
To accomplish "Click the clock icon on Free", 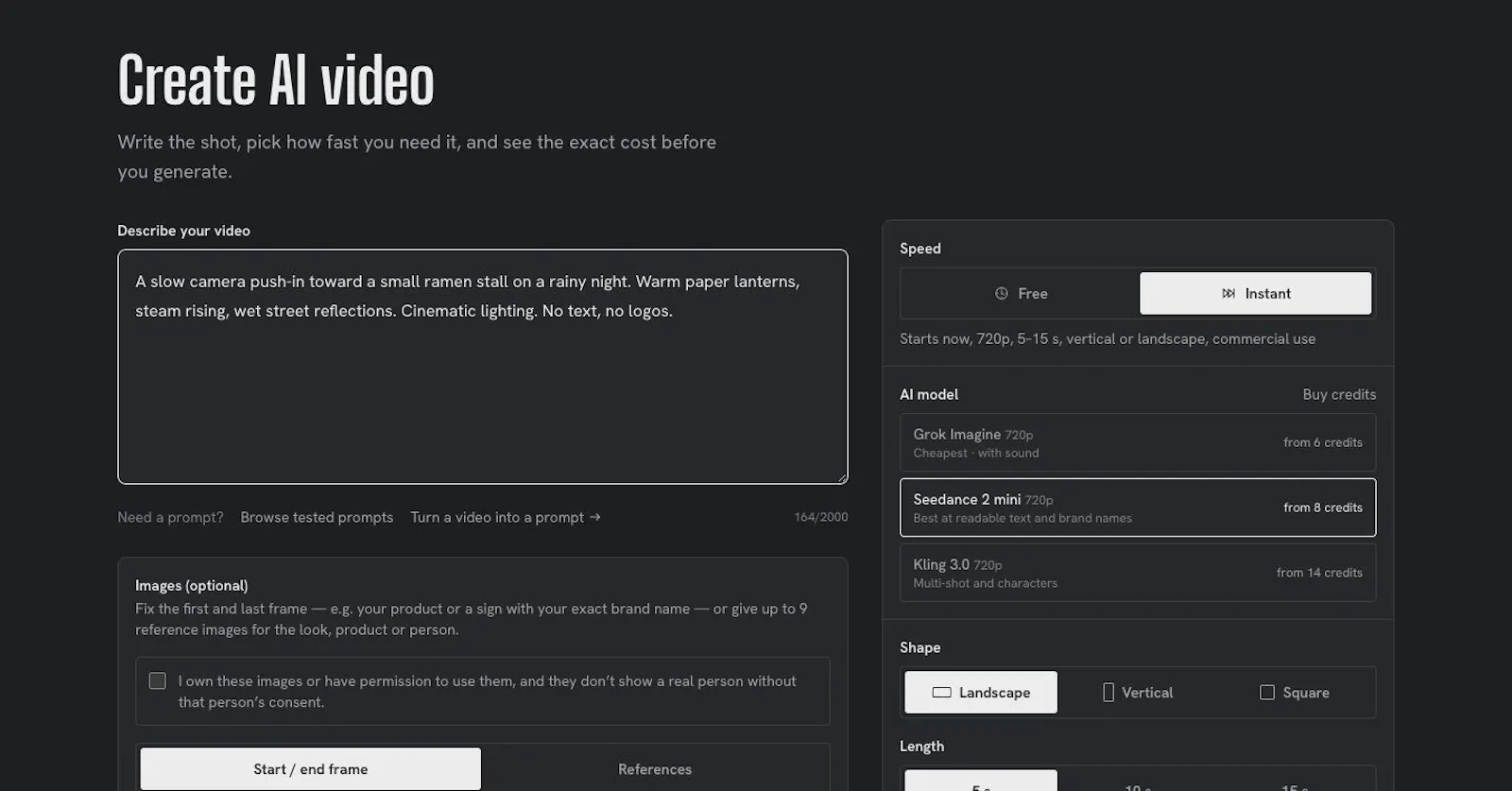I will 1002,294.
